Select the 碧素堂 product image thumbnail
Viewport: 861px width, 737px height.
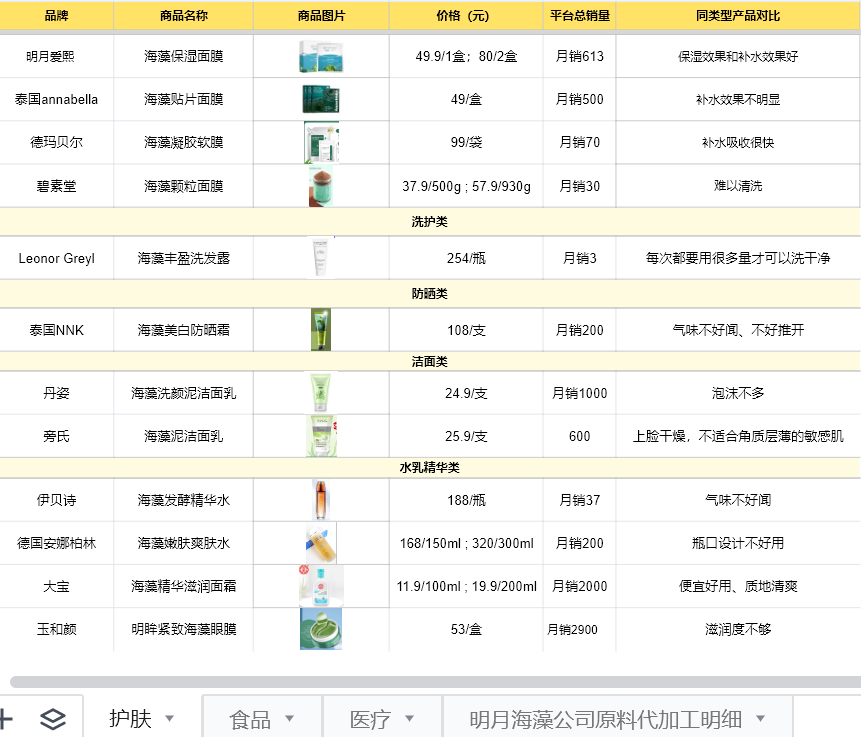coord(321,186)
